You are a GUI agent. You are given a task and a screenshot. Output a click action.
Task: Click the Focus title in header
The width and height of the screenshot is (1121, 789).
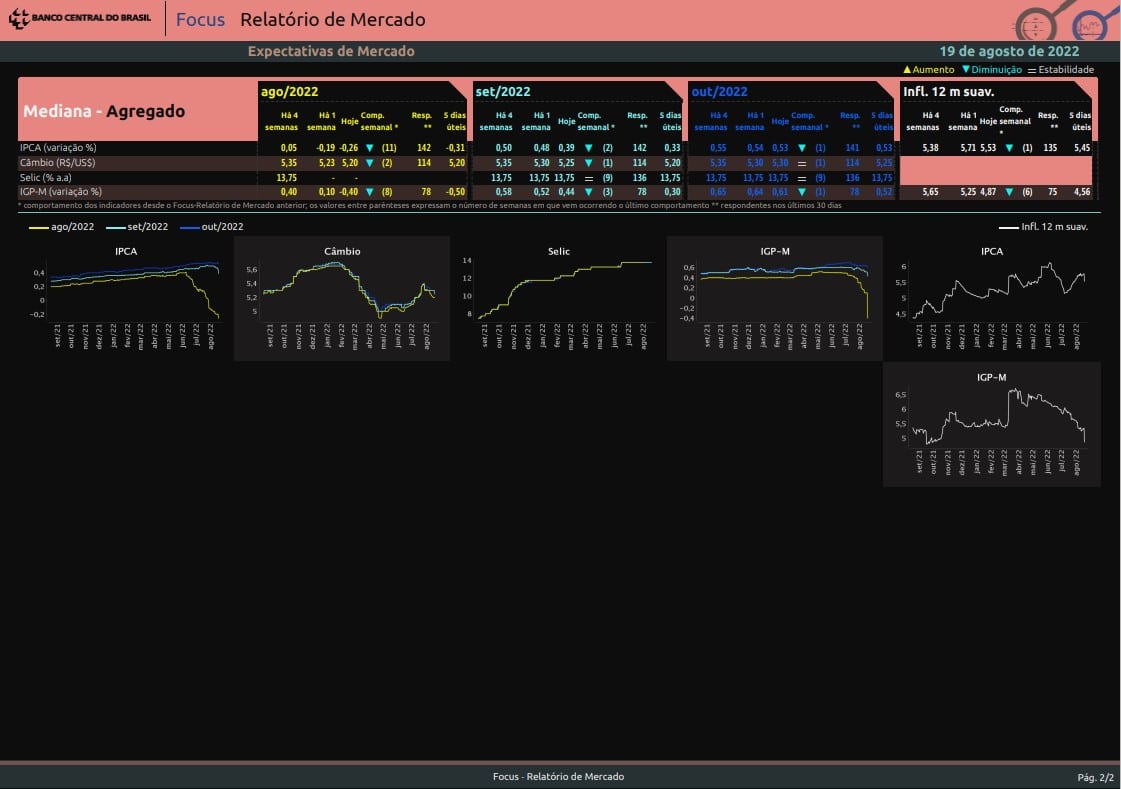pos(200,20)
